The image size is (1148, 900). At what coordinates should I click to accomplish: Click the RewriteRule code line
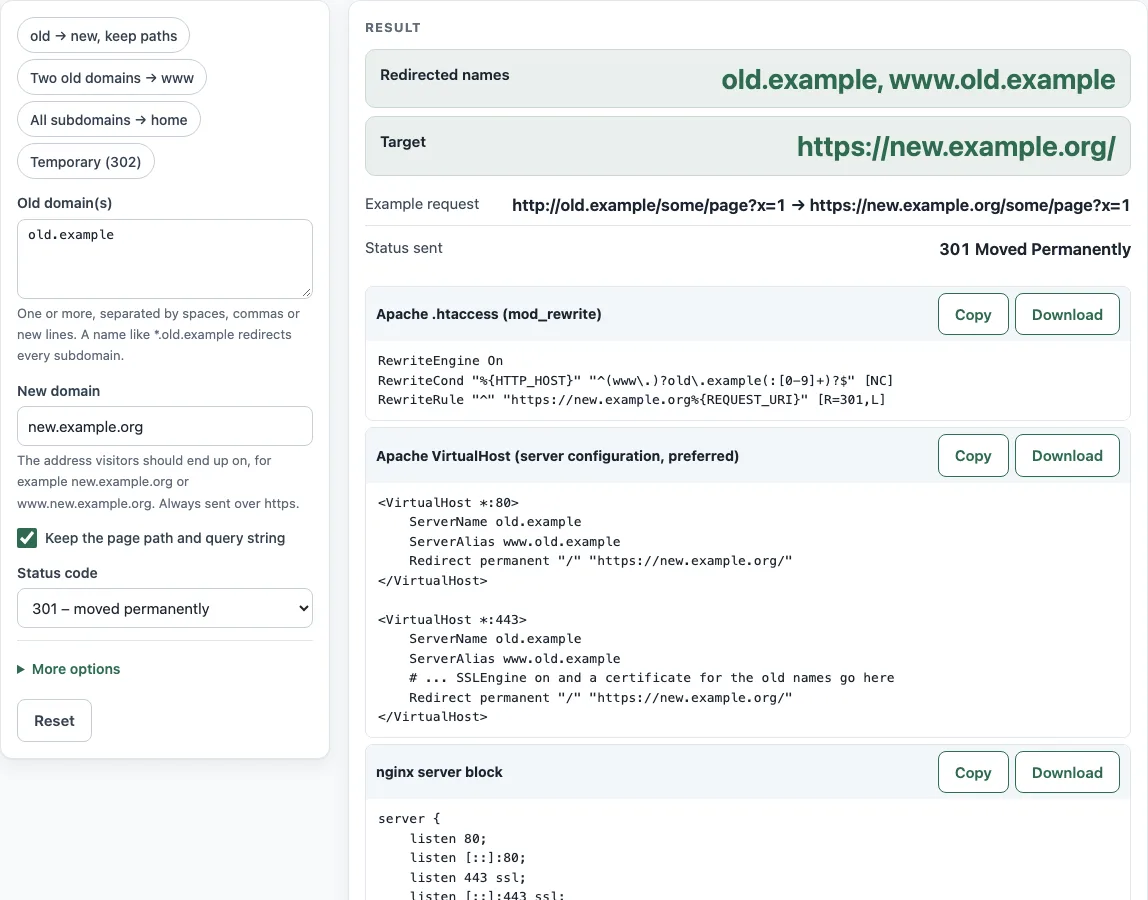pyautogui.click(x=631, y=400)
